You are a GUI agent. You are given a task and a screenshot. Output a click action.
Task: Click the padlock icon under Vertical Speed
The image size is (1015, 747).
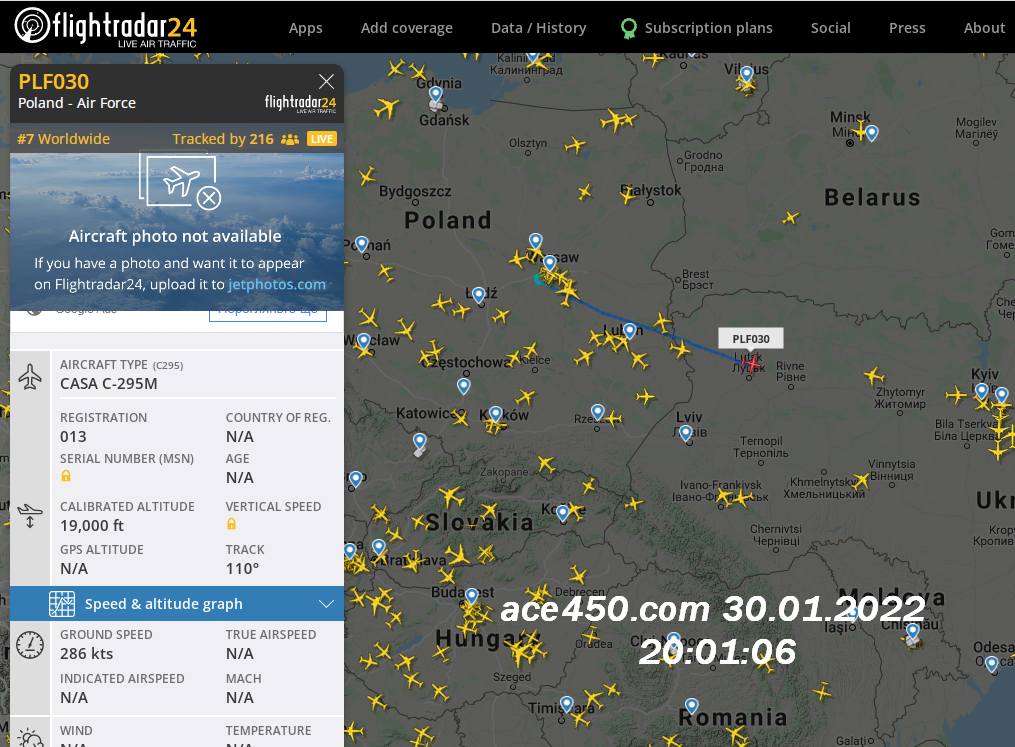coord(231,524)
